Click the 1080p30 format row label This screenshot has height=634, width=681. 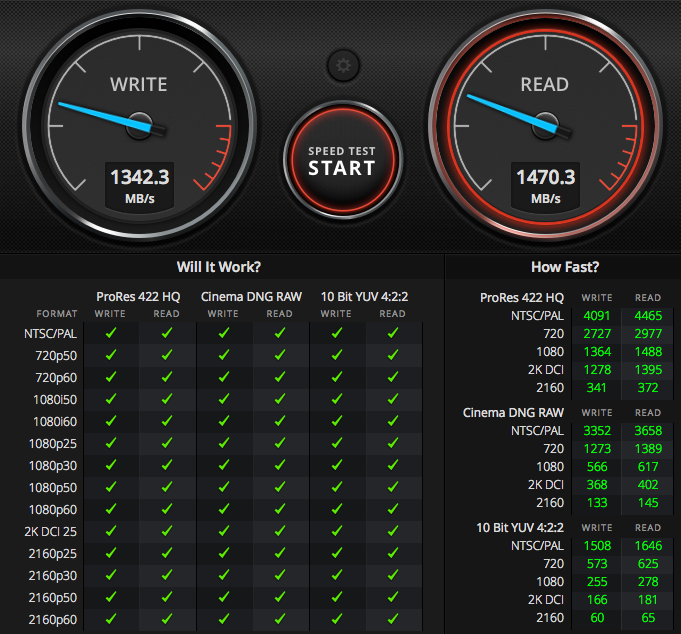coord(53,466)
